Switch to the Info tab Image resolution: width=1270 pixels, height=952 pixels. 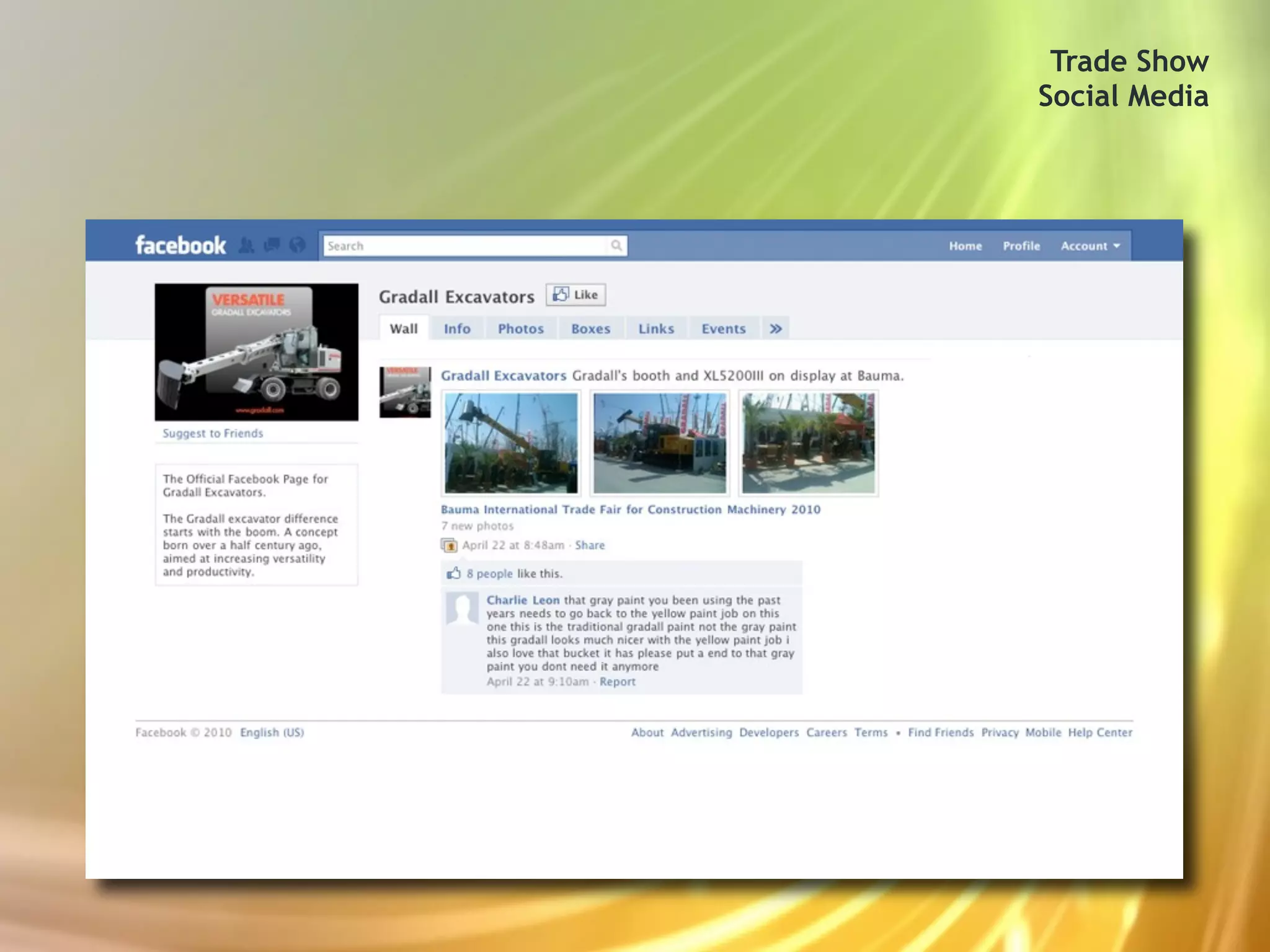[x=457, y=328]
